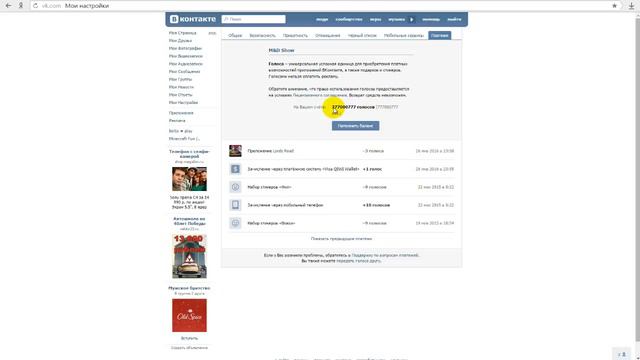
Task: Open the Minecraft Fun sidebar link
Action: click(184, 139)
